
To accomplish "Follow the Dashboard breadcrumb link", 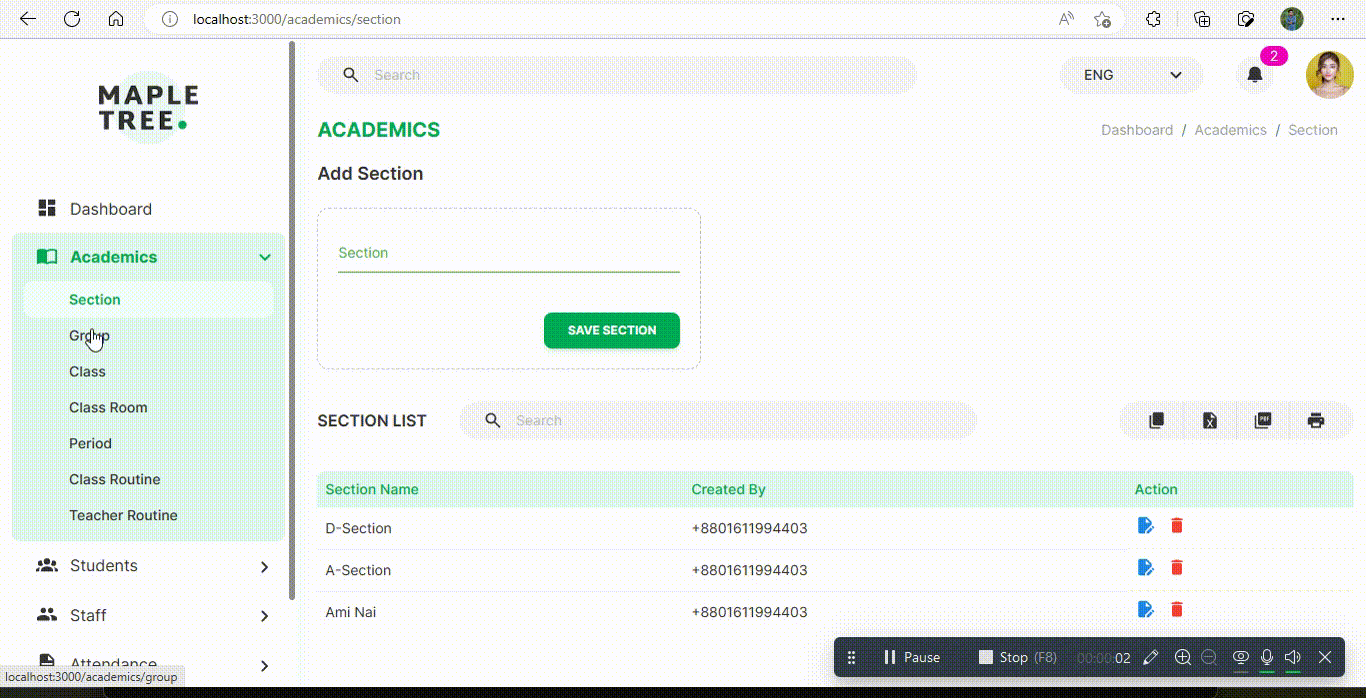I will pos(1137,129).
